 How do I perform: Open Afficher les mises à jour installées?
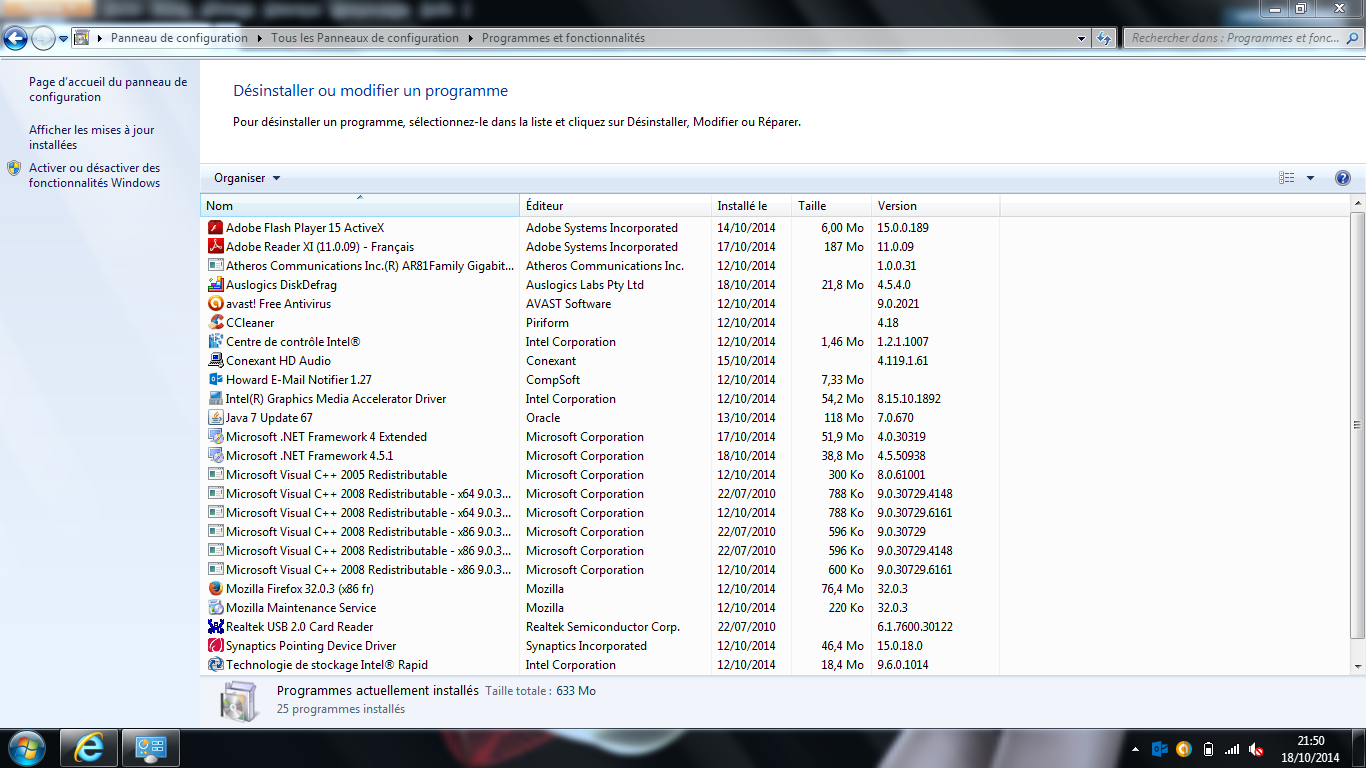coord(92,138)
